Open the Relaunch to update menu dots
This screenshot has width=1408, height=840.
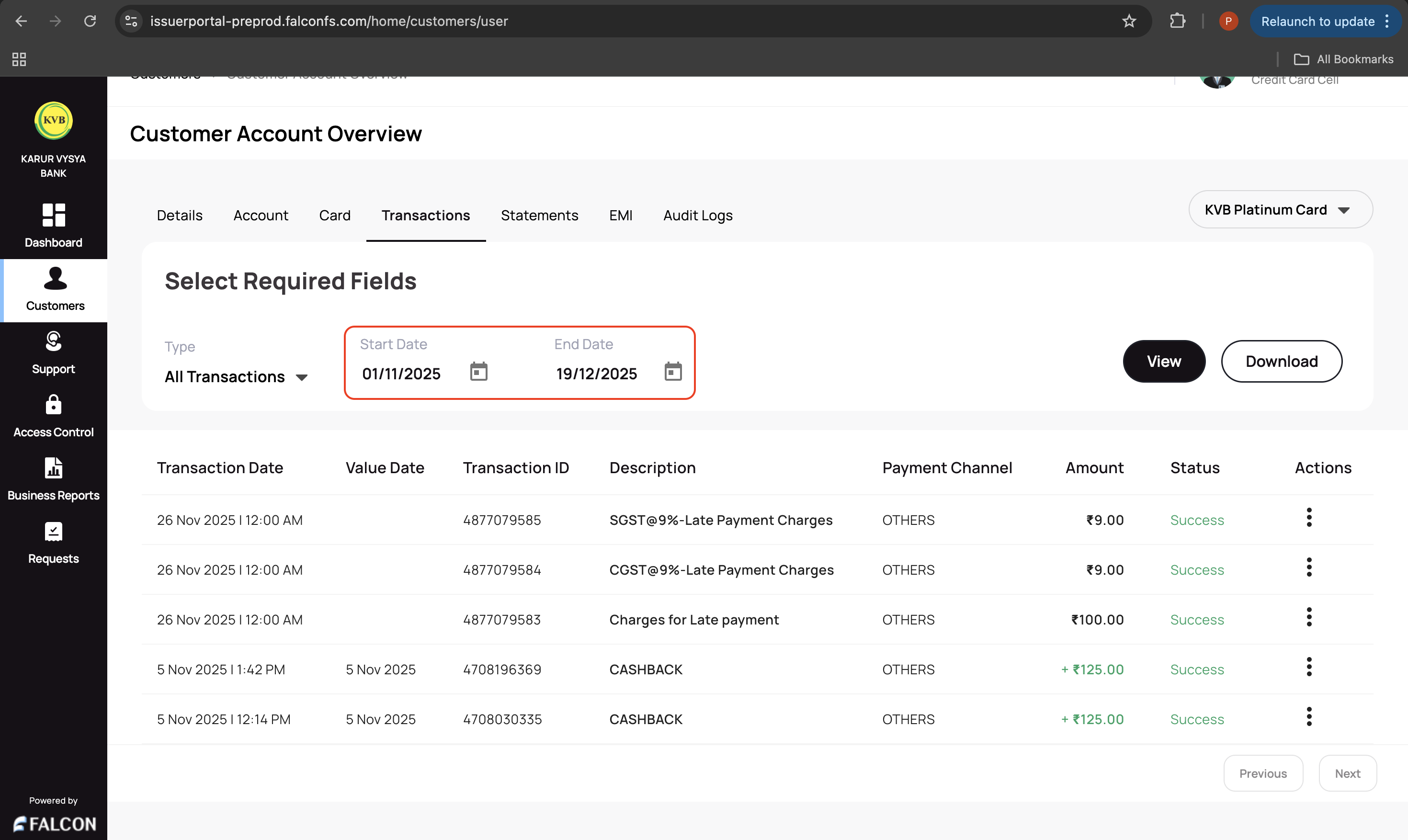click(x=1387, y=22)
